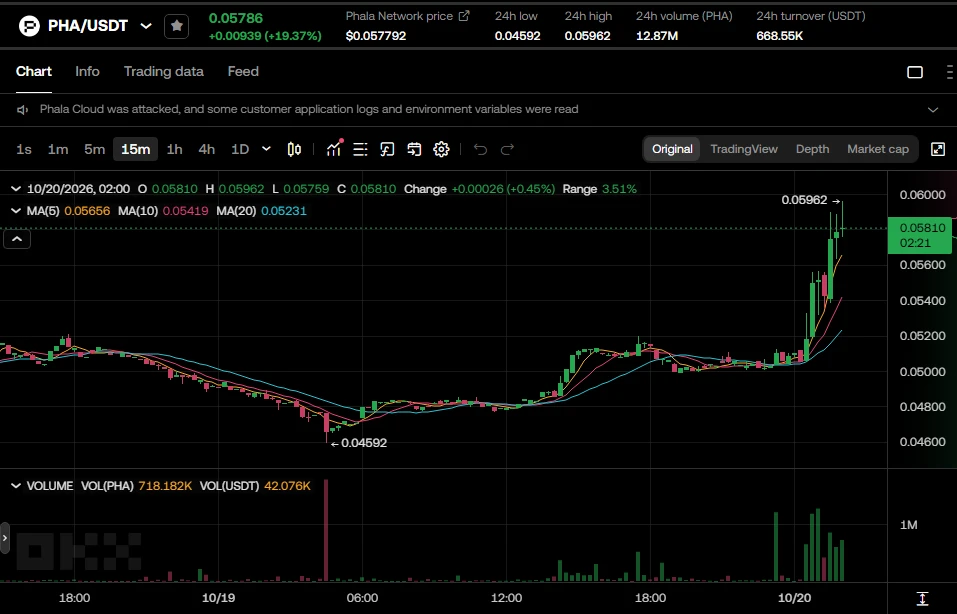
Task: Add PHA/USDT to favorites with the star
Action: click(x=176, y=26)
